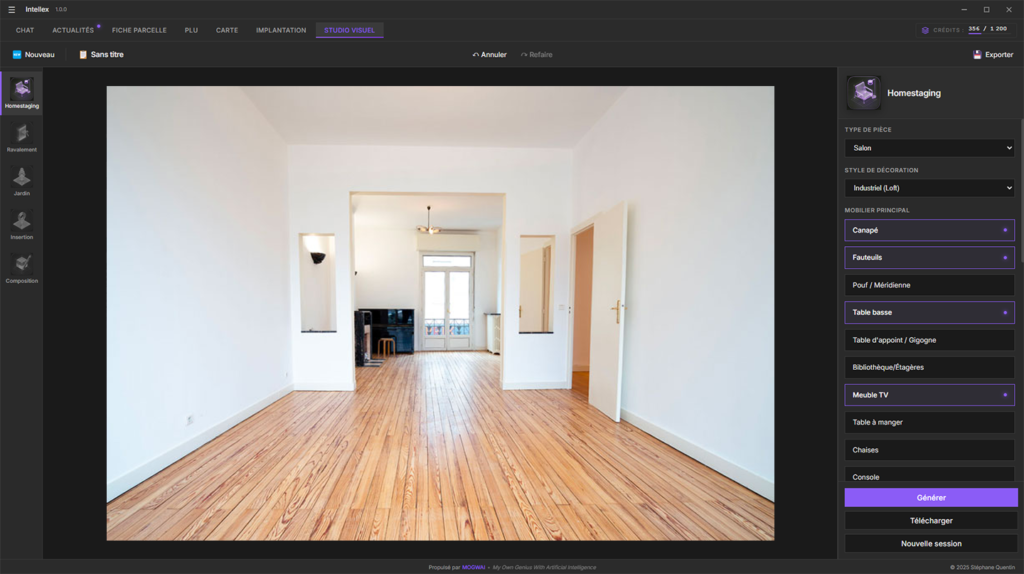Screen dimensions: 1024x574
Task: Open the Composition tool
Action: (x=22, y=269)
